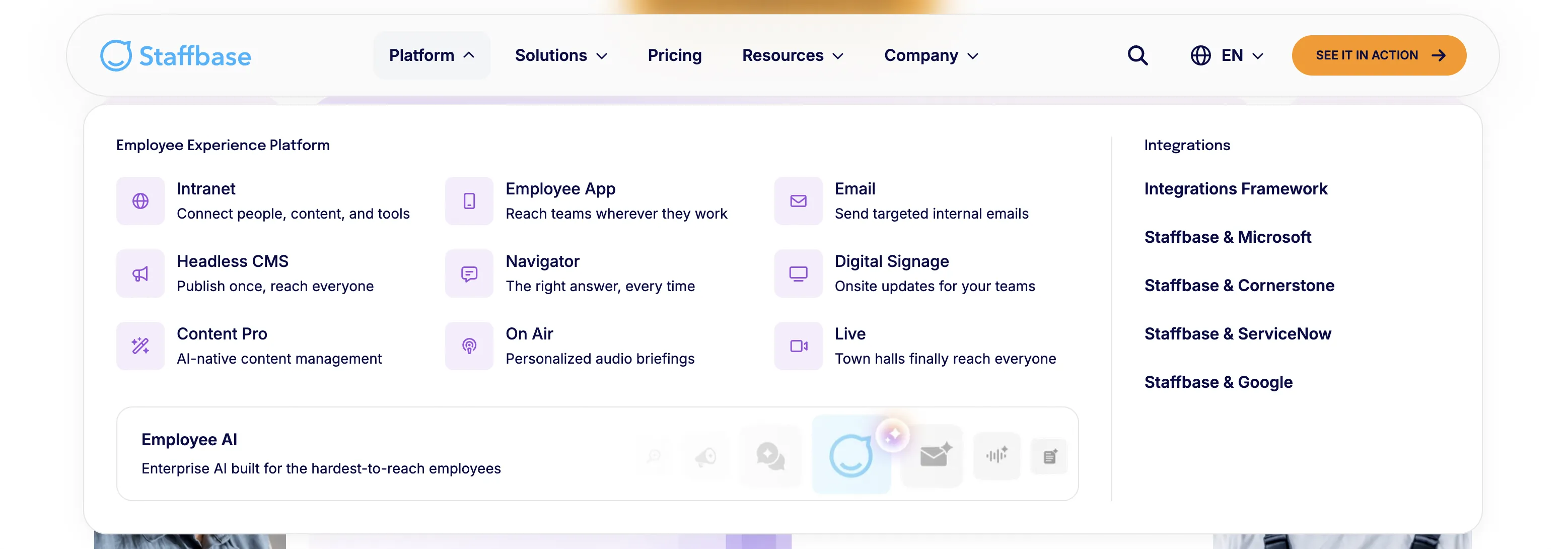This screenshot has height=549, width=1568.
Task: Open Staffbase & Google link
Action: coord(1219,382)
